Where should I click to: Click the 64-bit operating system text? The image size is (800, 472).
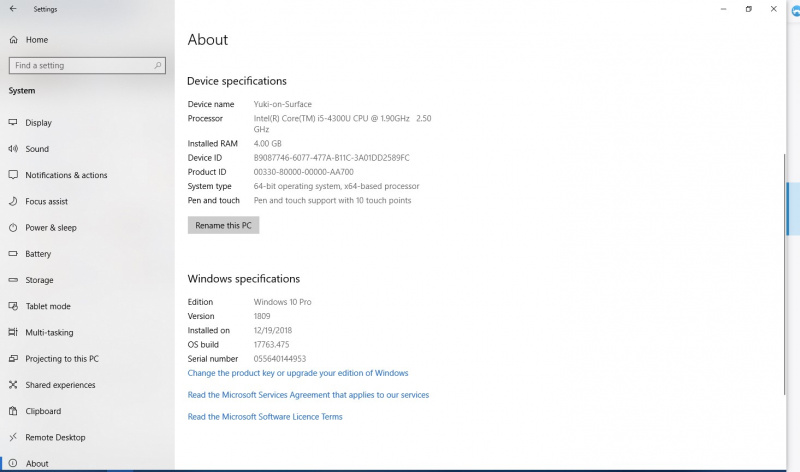[336, 186]
